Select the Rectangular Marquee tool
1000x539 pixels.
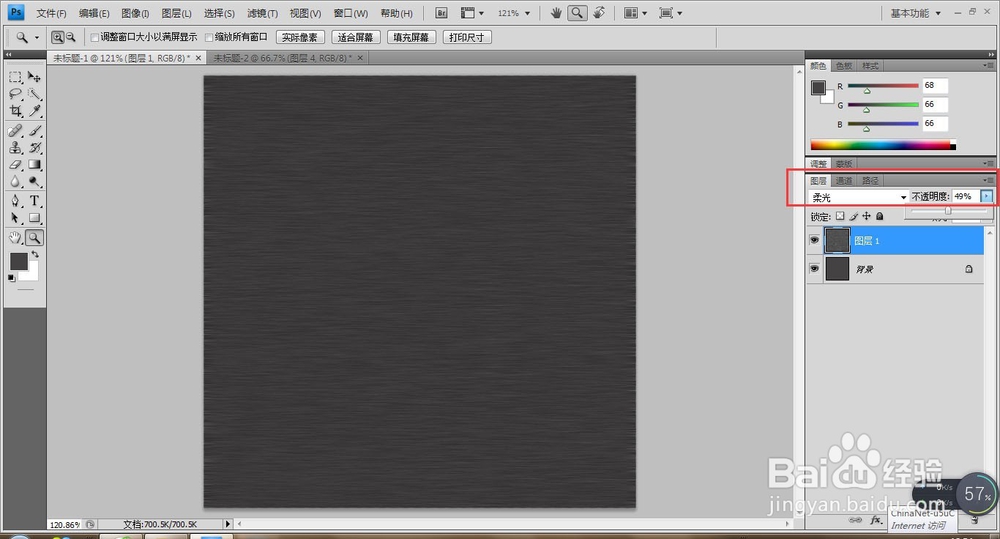point(15,77)
